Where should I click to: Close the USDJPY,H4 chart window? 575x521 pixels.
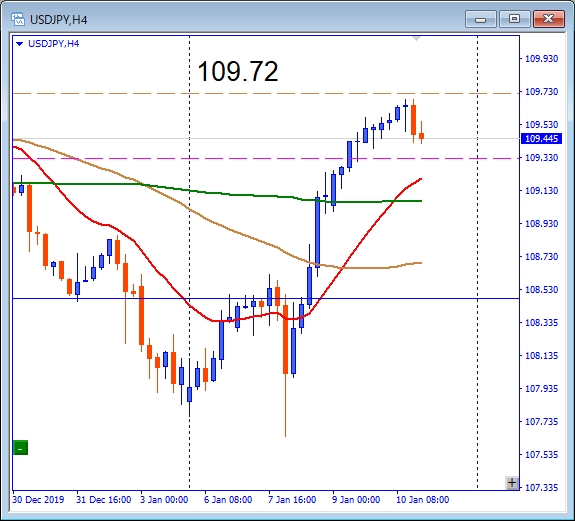[548, 19]
